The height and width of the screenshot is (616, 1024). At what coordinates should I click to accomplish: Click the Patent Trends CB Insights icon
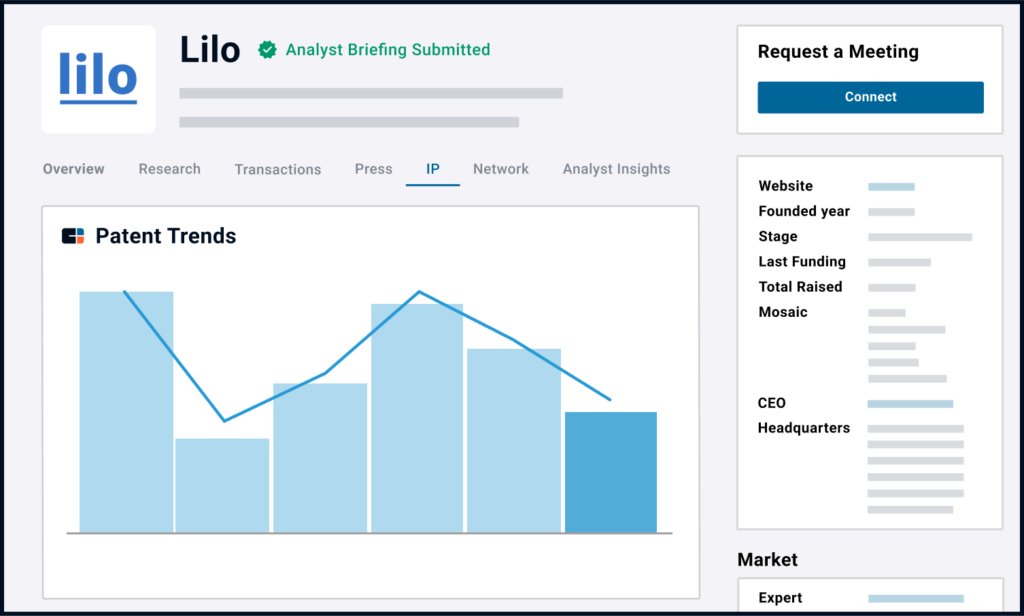pyautogui.click(x=73, y=236)
